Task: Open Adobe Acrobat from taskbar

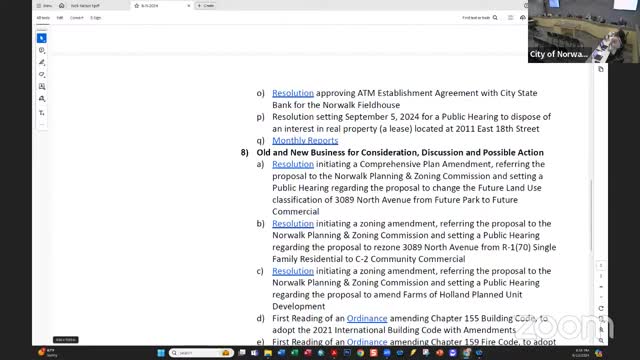Action: coord(334,353)
